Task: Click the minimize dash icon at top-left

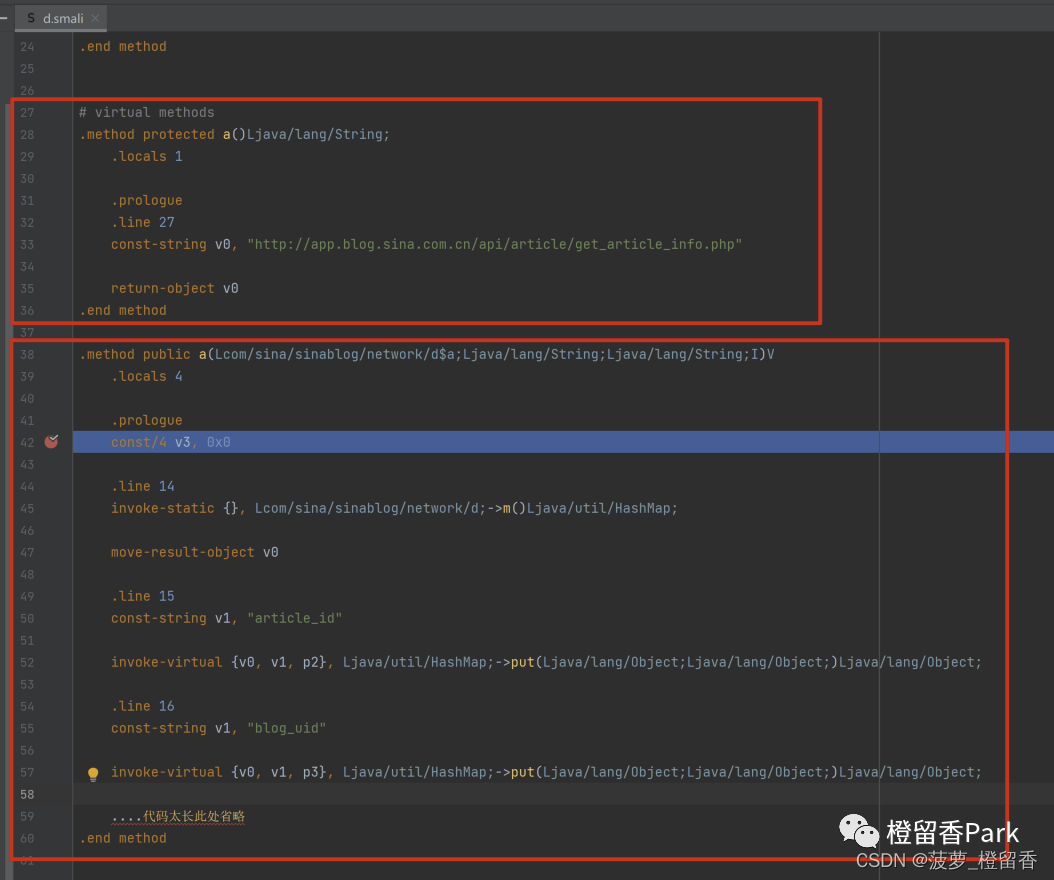Action: coord(4,18)
